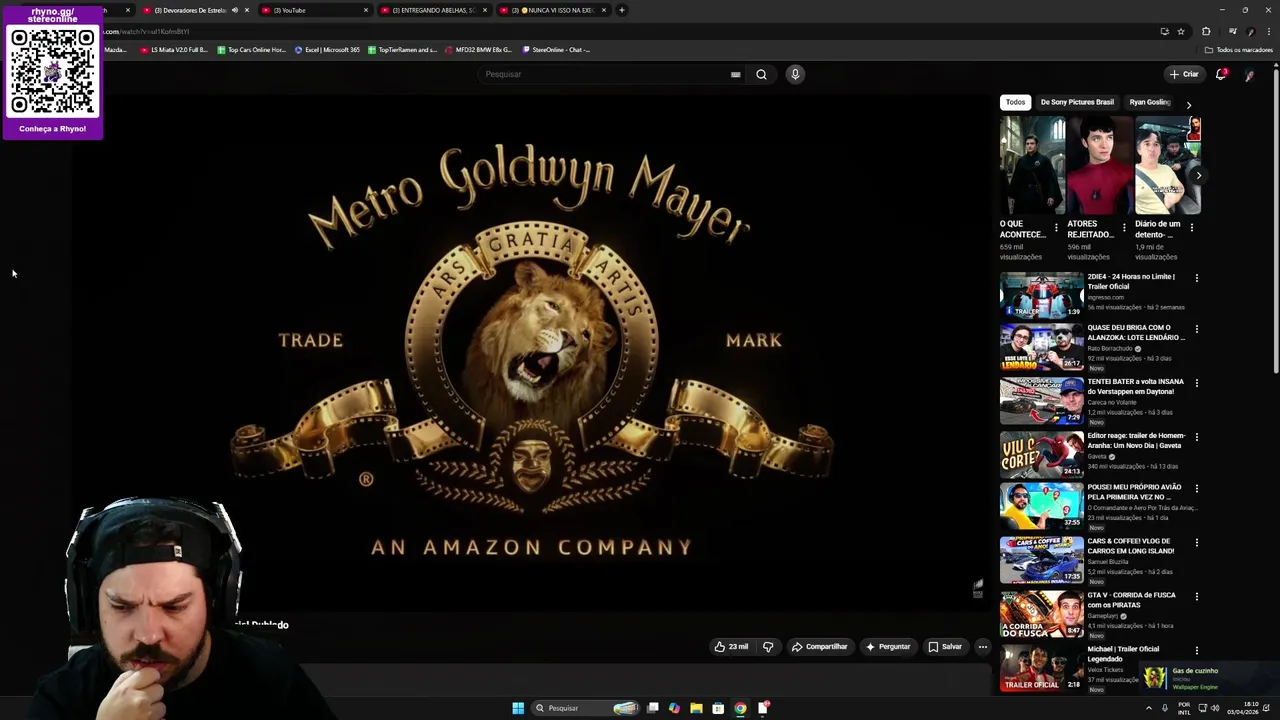Like the video showing 23 mil
Viewport: 1280px width, 720px height.
coord(731,647)
